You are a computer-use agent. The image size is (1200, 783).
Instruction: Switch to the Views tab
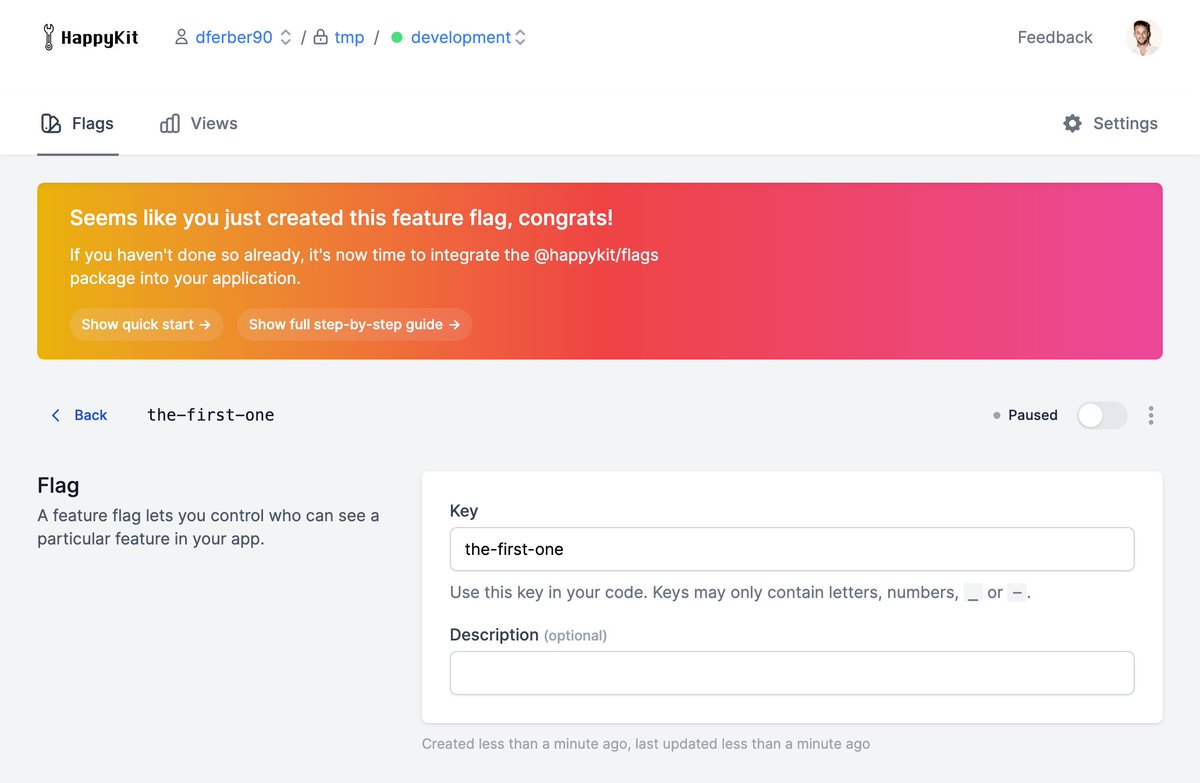[x=199, y=124]
